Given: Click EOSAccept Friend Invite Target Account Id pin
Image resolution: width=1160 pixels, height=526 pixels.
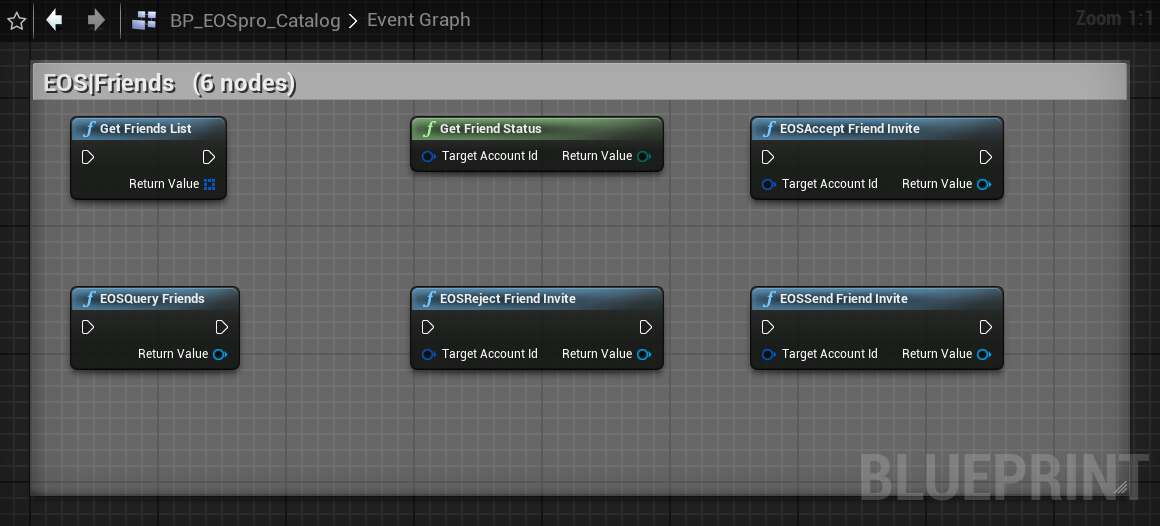Looking at the screenshot, I should tap(769, 184).
